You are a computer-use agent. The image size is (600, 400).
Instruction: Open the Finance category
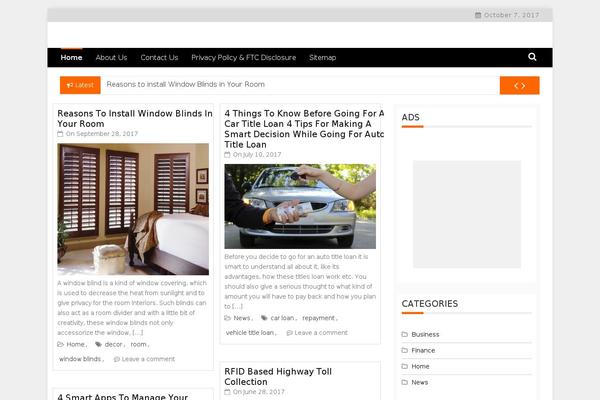[x=423, y=350]
